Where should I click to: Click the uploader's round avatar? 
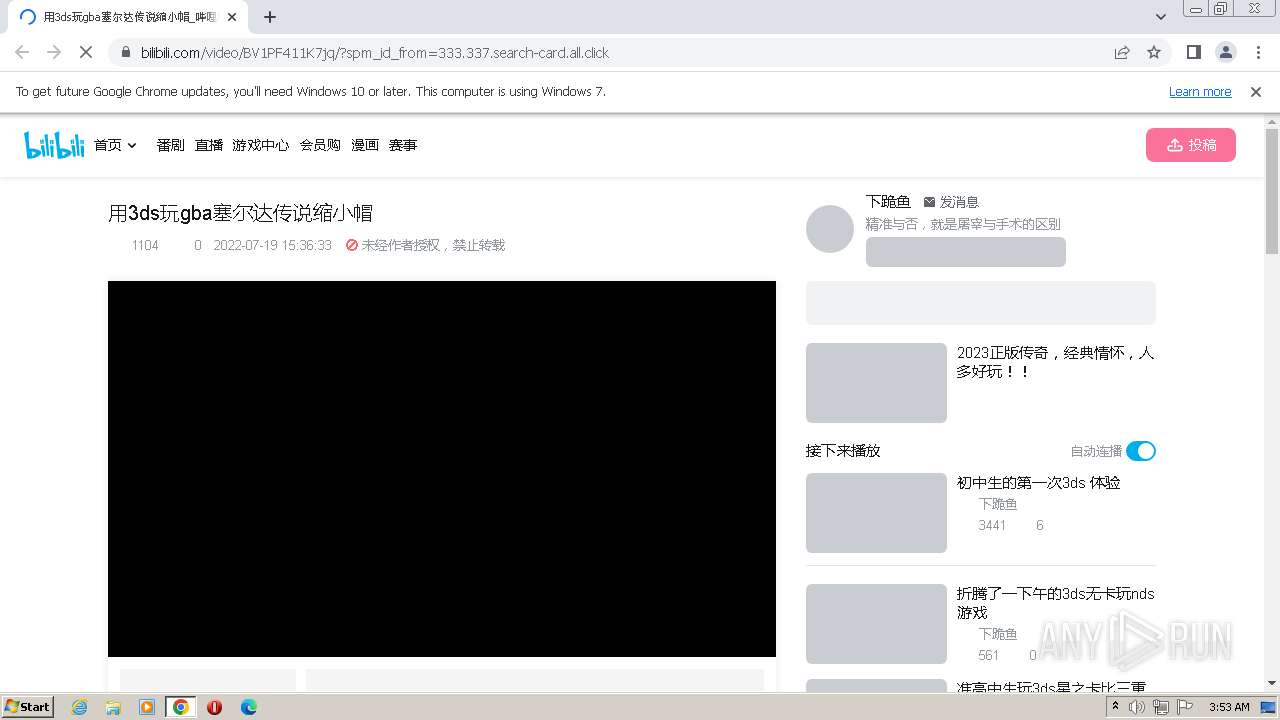830,229
